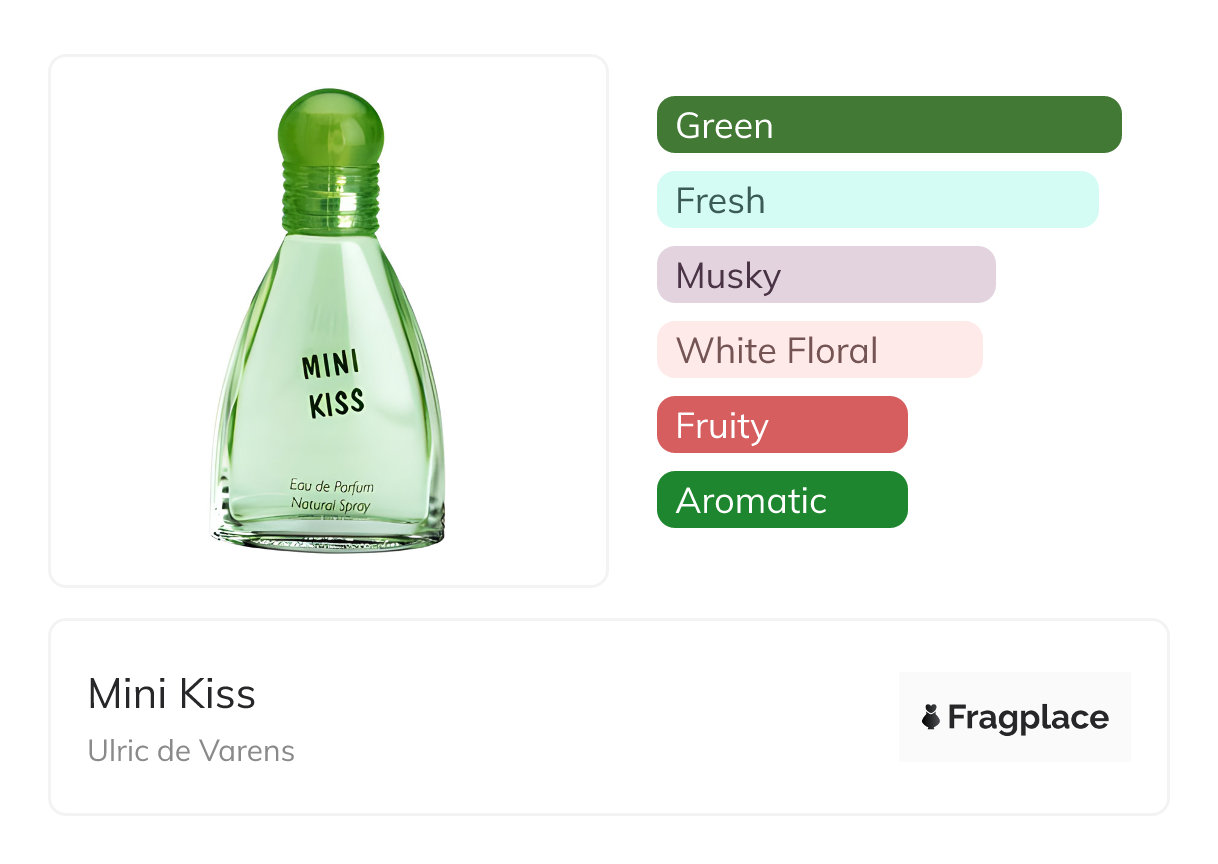Select the Green accord bar
The height and width of the screenshot is (864, 1218).
888,125
